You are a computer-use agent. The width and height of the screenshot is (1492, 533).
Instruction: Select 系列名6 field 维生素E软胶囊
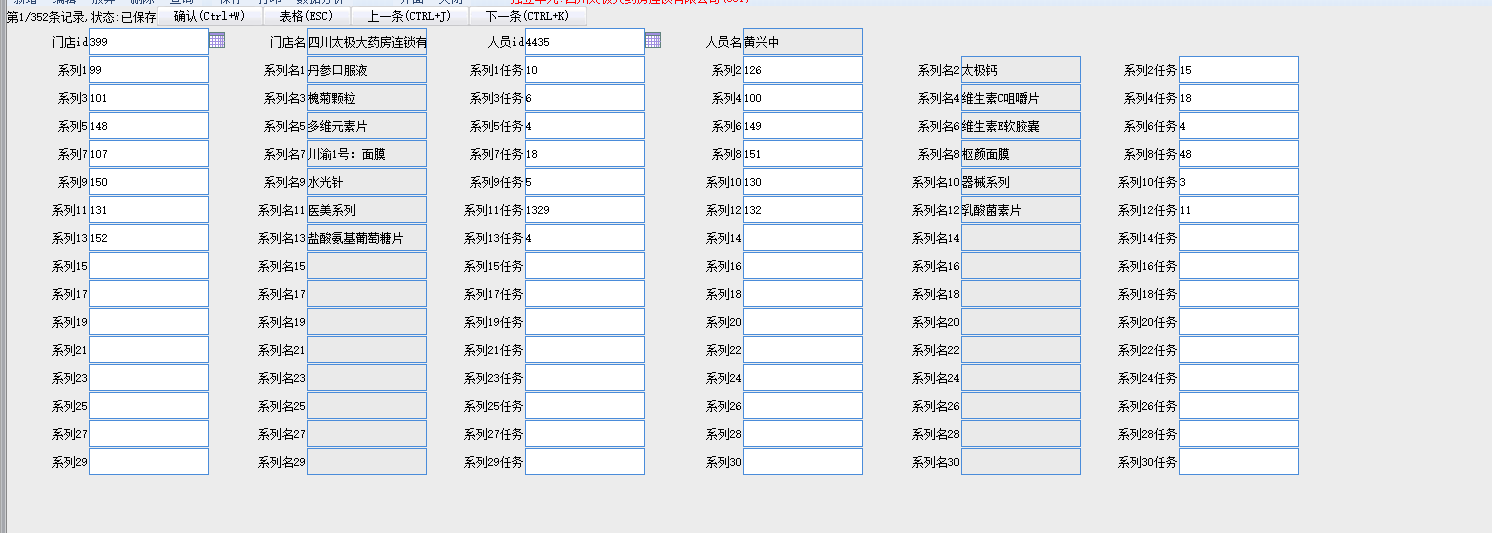coord(1021,126)
